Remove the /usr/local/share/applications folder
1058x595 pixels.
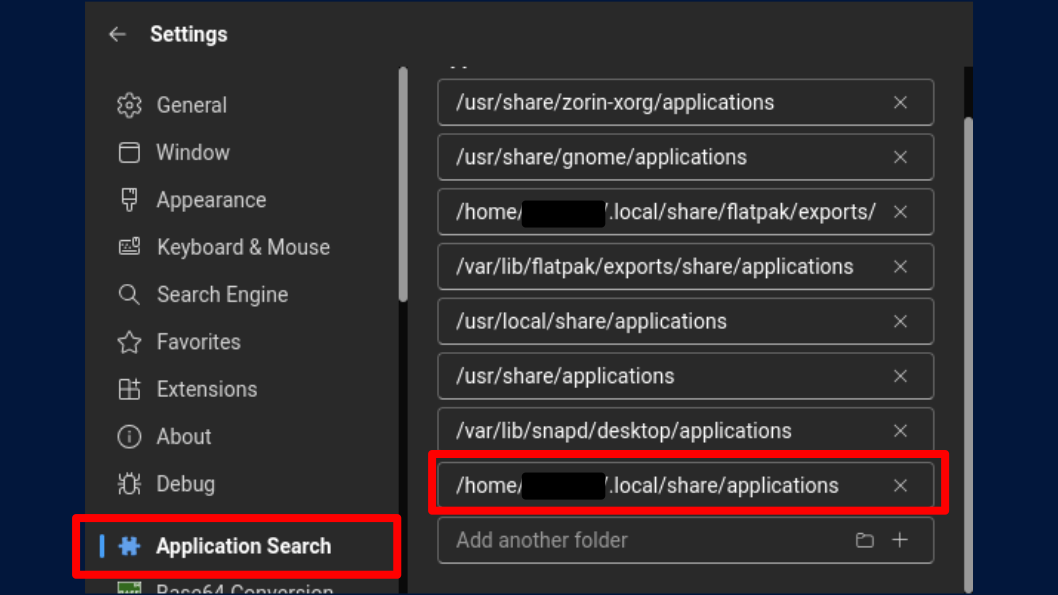(900, 322)
